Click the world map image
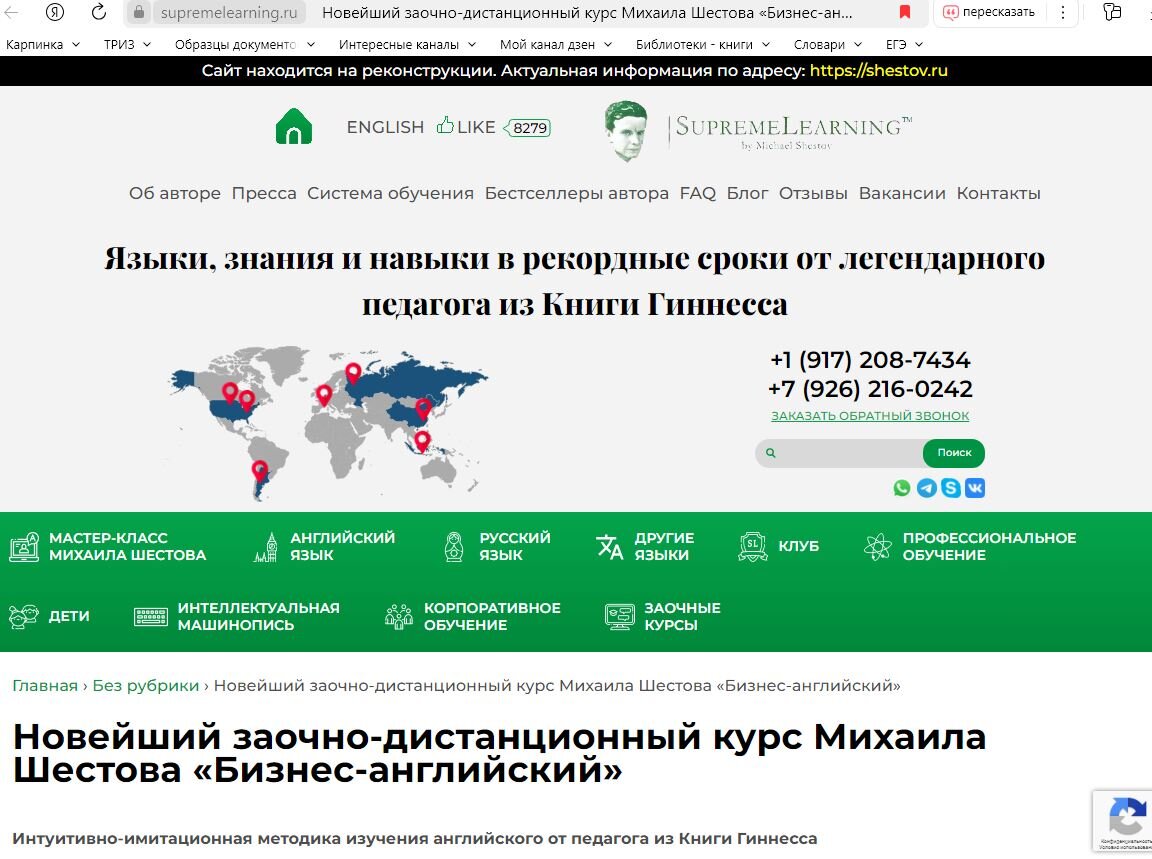 pos(328,423)
